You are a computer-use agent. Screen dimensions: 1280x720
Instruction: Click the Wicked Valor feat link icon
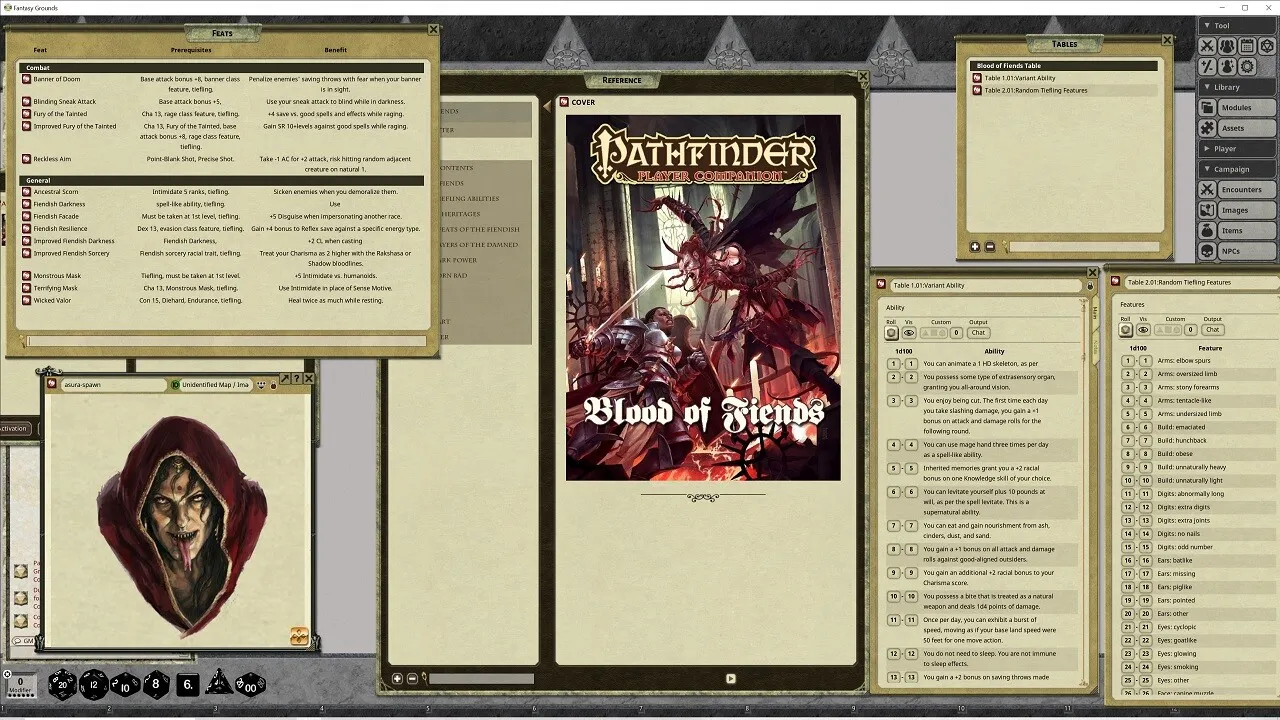click(27, 300)
